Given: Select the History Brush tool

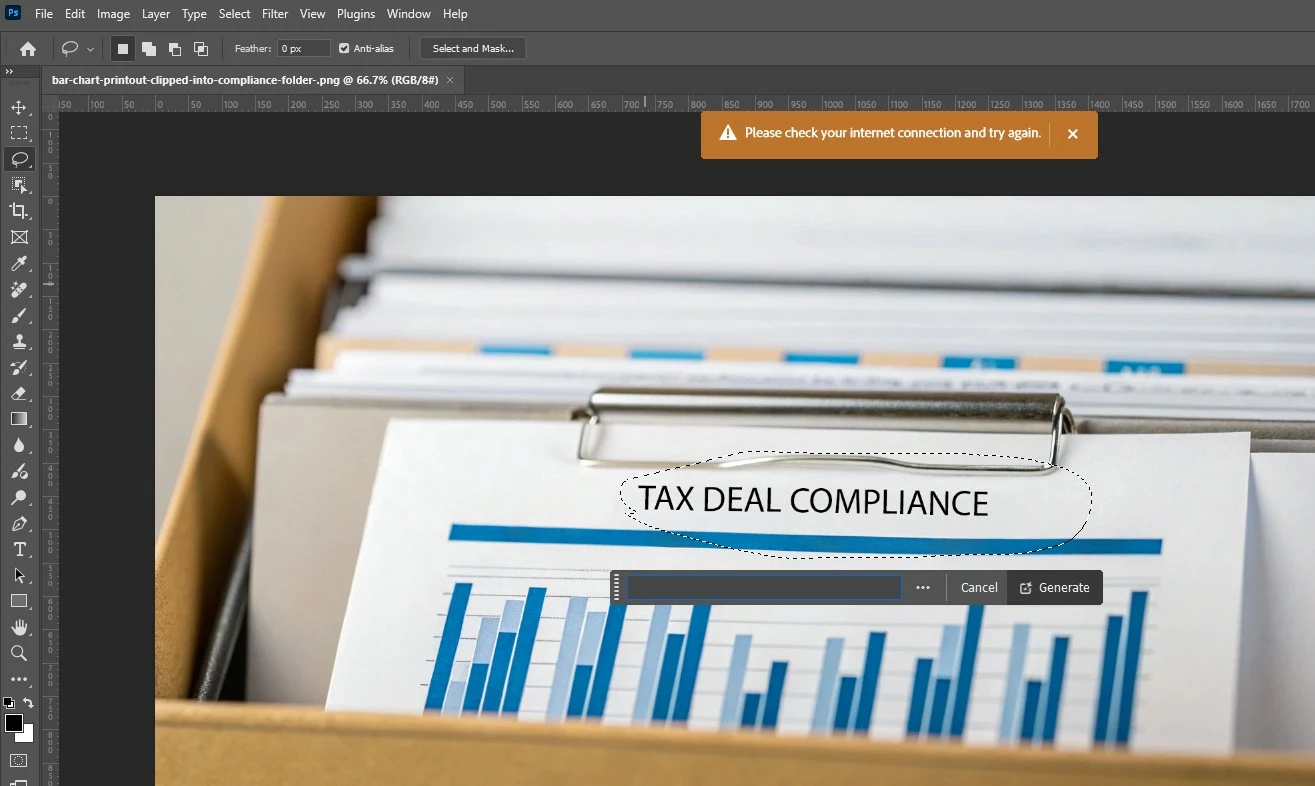Looking at the screenshot, I should pos(19,368).
